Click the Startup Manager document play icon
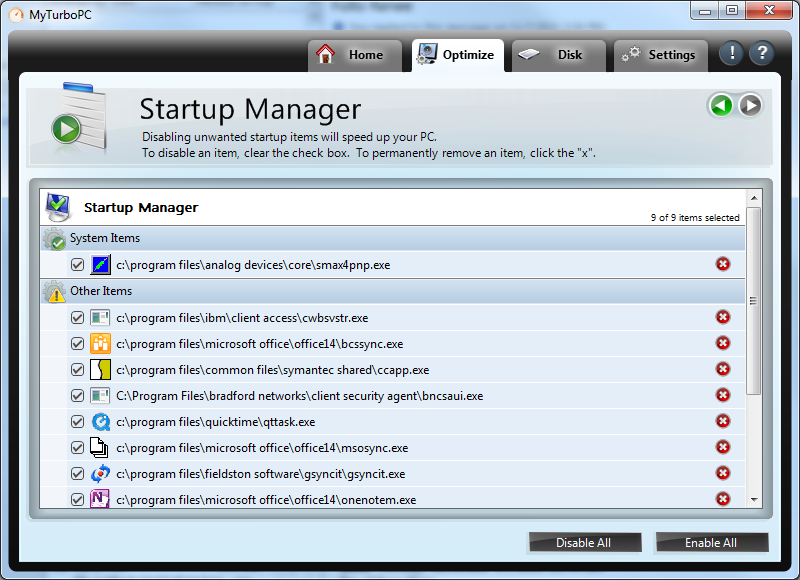The image size is (800, 580). [x=79, y=118]
